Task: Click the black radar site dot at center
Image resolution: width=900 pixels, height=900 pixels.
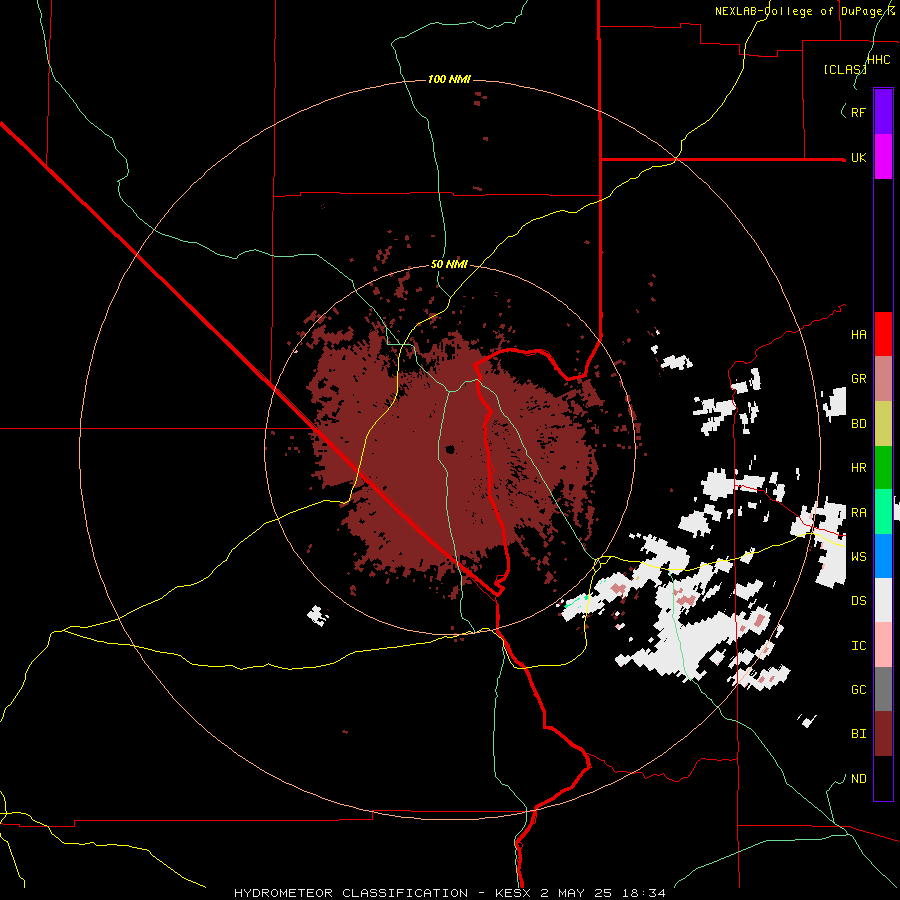Action: 450,449
